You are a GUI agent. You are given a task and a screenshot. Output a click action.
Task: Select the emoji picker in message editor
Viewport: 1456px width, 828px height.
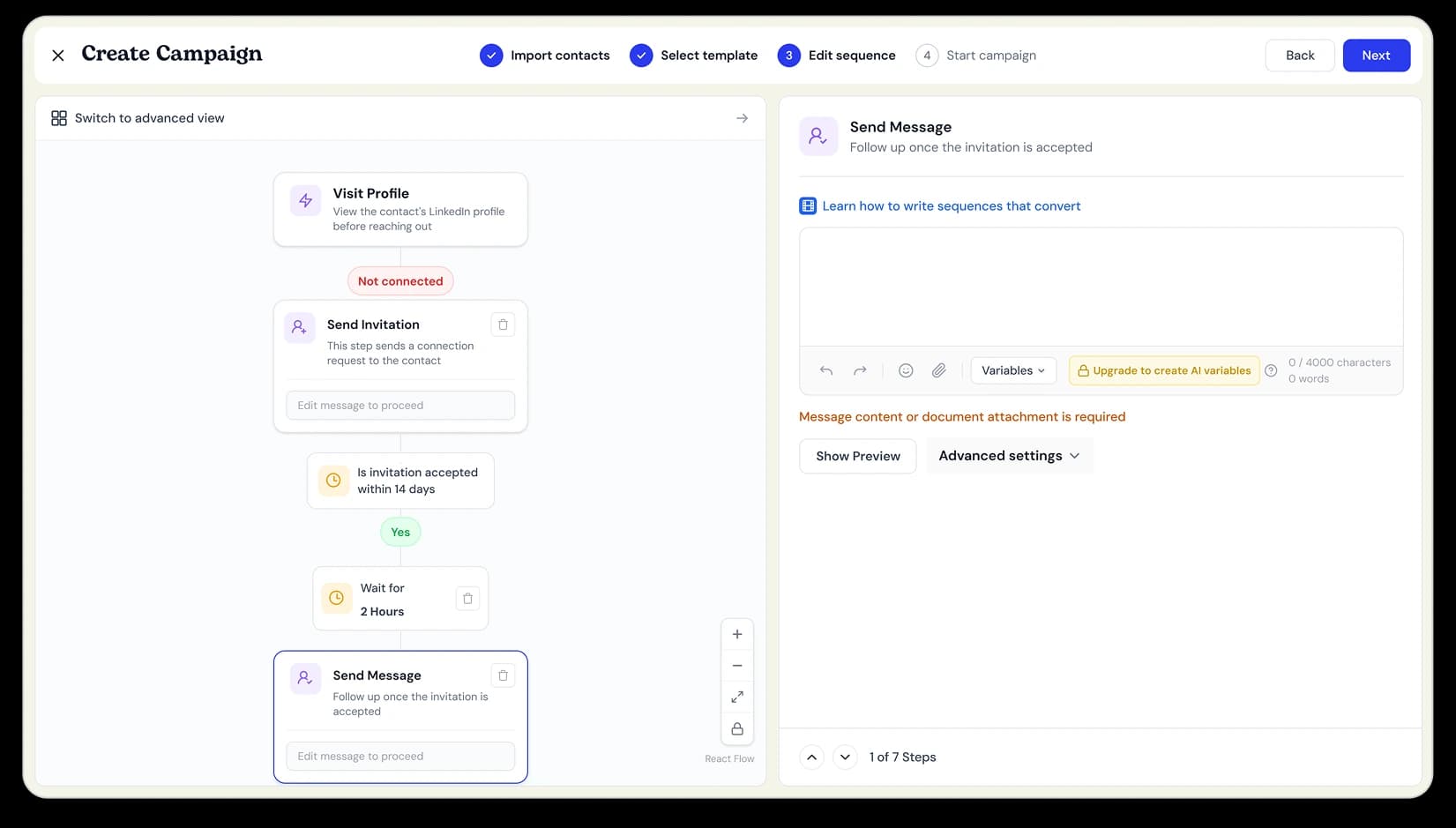[x=905, y=370]
